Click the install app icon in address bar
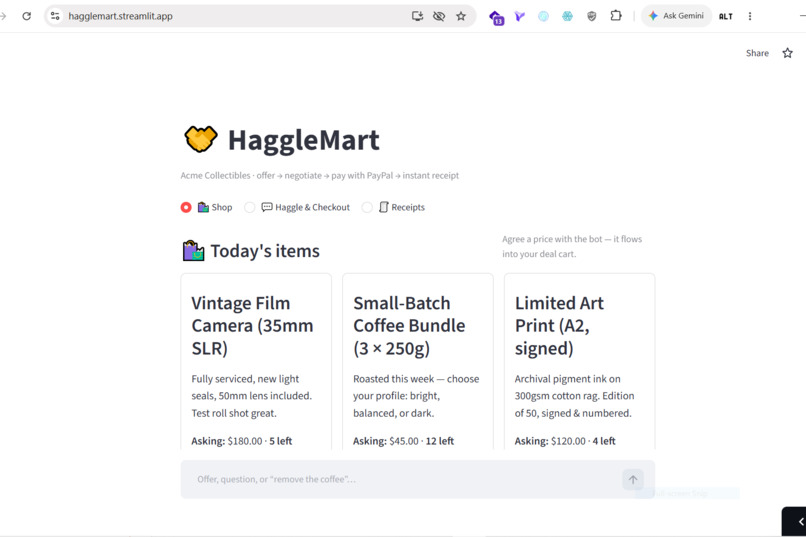The height and width of the screenshot is (537, 806). pyautogui.click(x=417, y=16)
